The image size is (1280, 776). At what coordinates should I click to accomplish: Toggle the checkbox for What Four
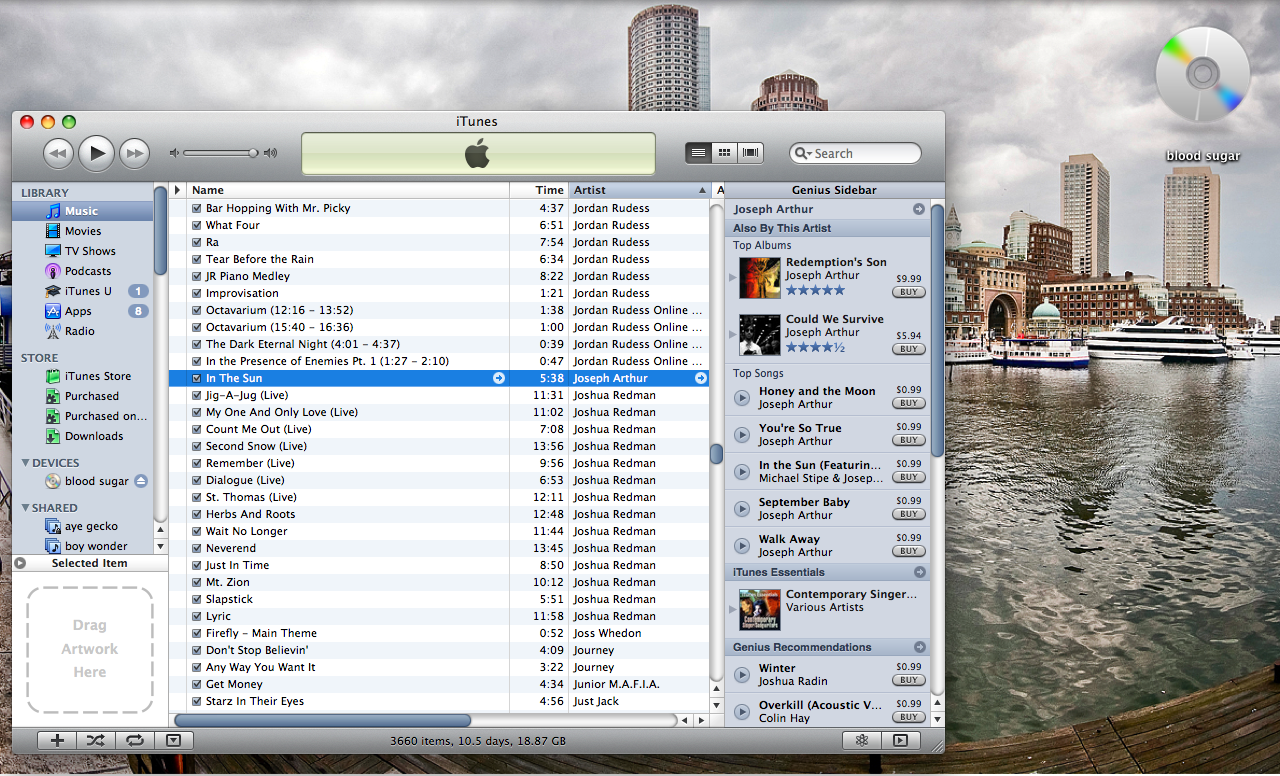click(x=197, y=225)
